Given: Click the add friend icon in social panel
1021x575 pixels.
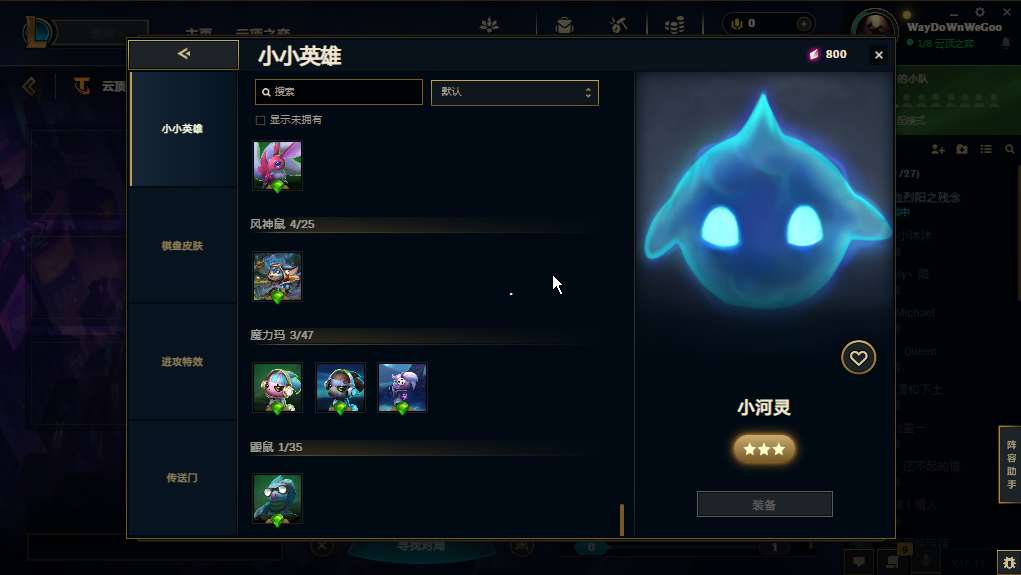Looking at the screenshot, I should click(x=938, y=149).
